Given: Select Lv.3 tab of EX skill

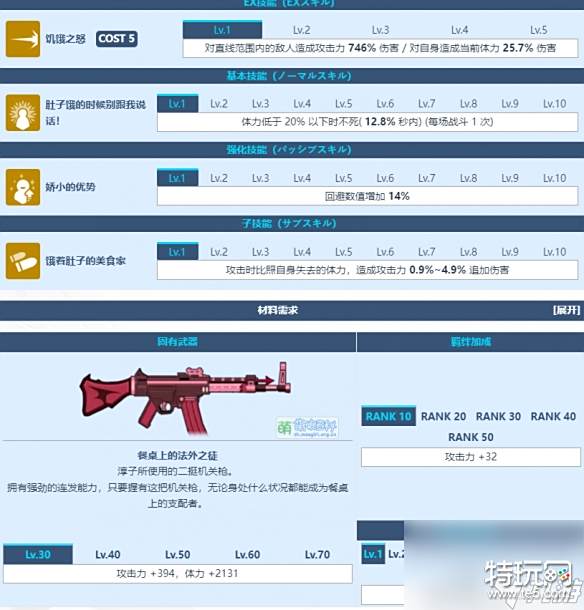Looking at the screenshot, I should point(380,30).
